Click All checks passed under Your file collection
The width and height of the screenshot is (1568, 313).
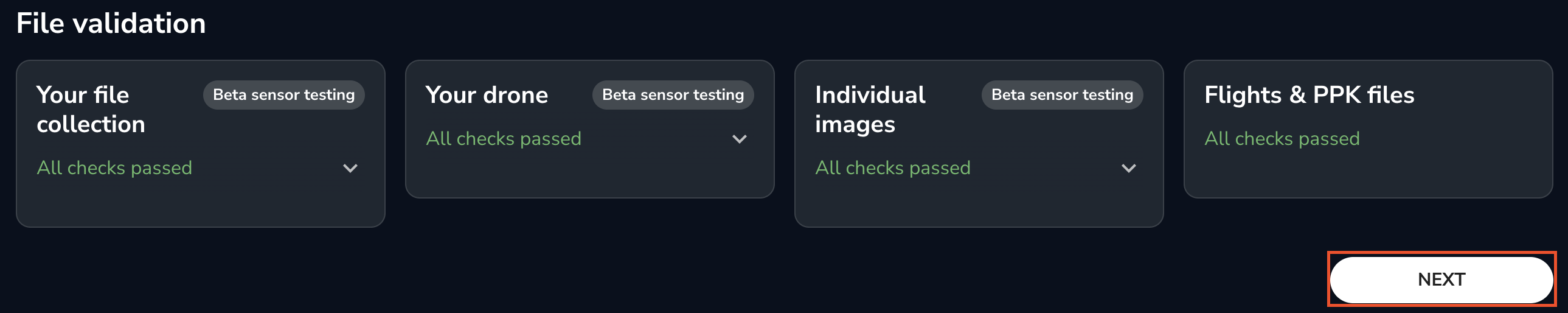click(x=114, y=168)
